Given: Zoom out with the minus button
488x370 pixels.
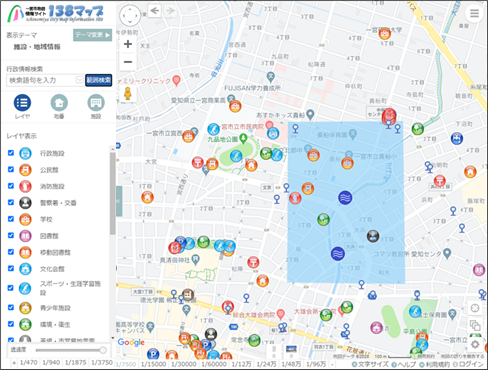Looking at the screenshot, I should pos(128,62).
